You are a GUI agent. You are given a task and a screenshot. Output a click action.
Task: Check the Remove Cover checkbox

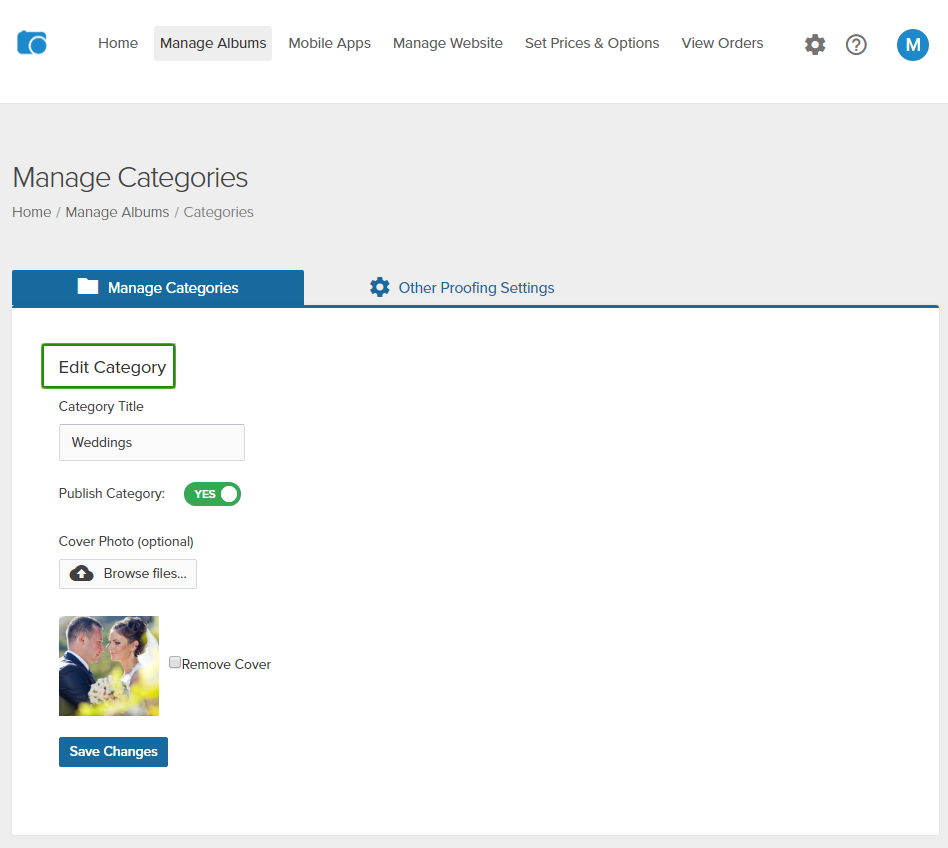click(x=175, y=663)
